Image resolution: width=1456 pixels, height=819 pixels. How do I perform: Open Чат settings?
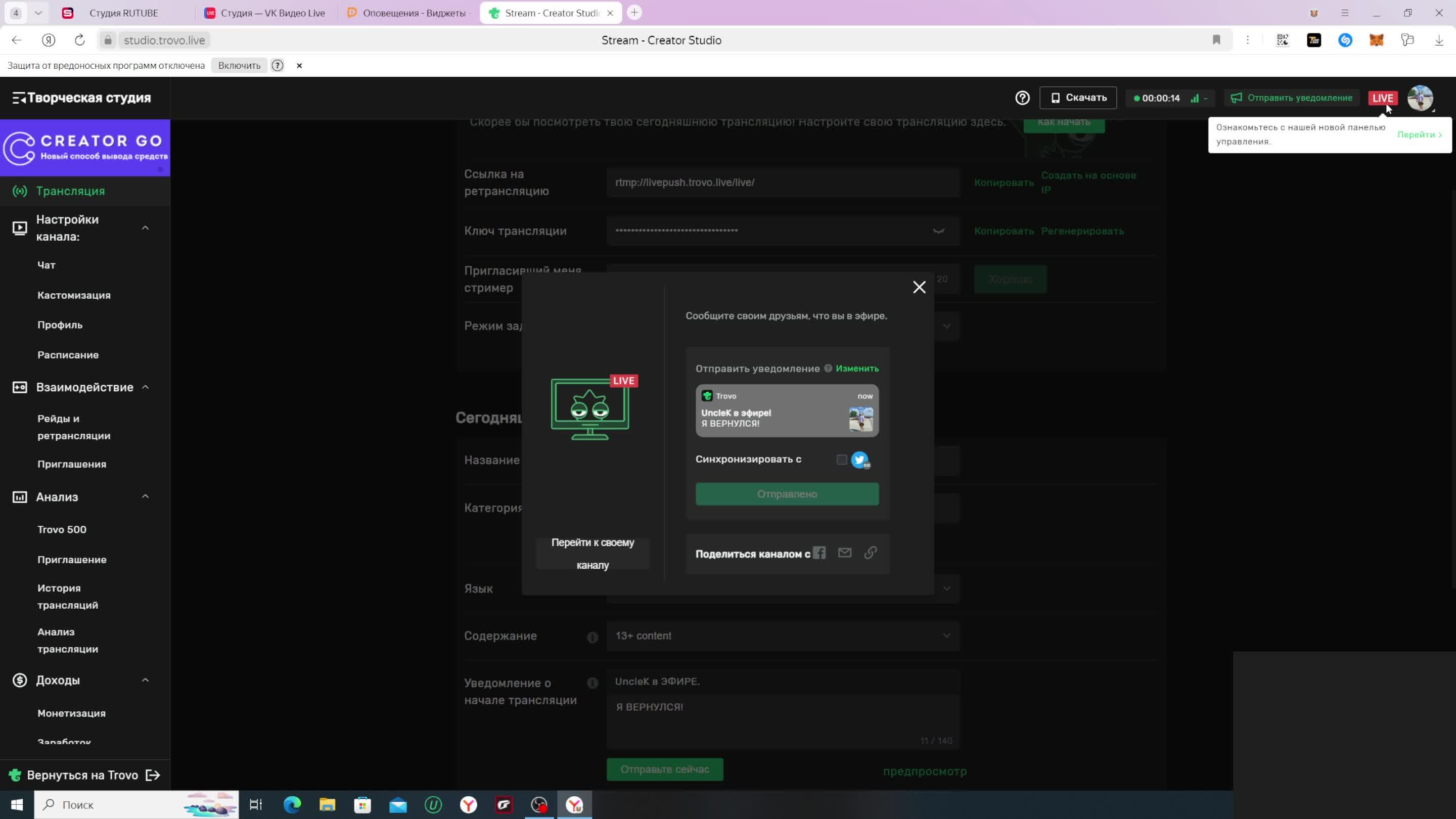click(47, 265)
